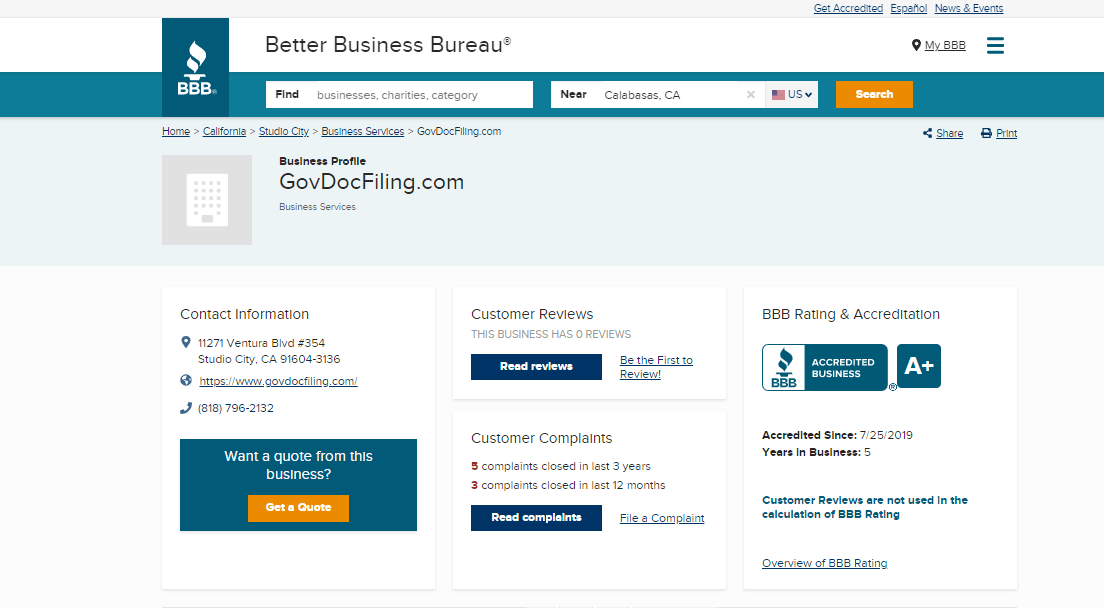The height and width of the screenshot is (608, 1104).
Task: Click the A+ rating badge
Action: pos(919,366)
